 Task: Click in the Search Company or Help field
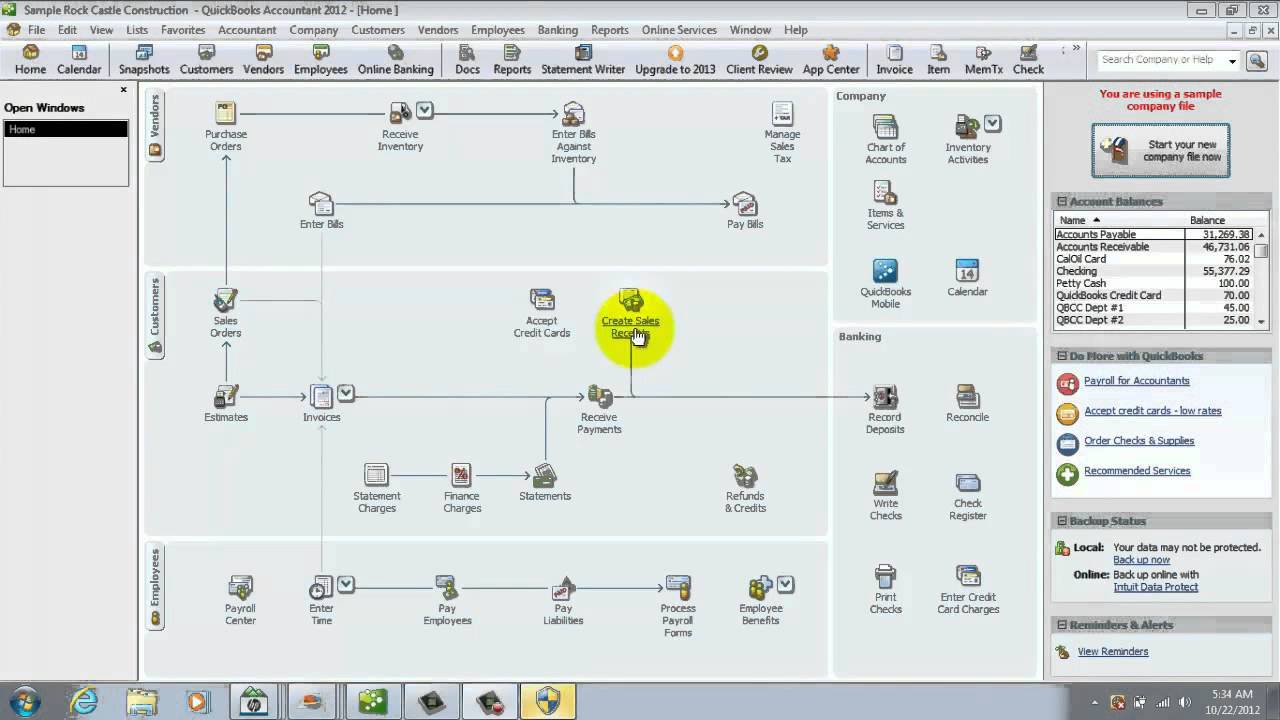tap(1160, 60)
